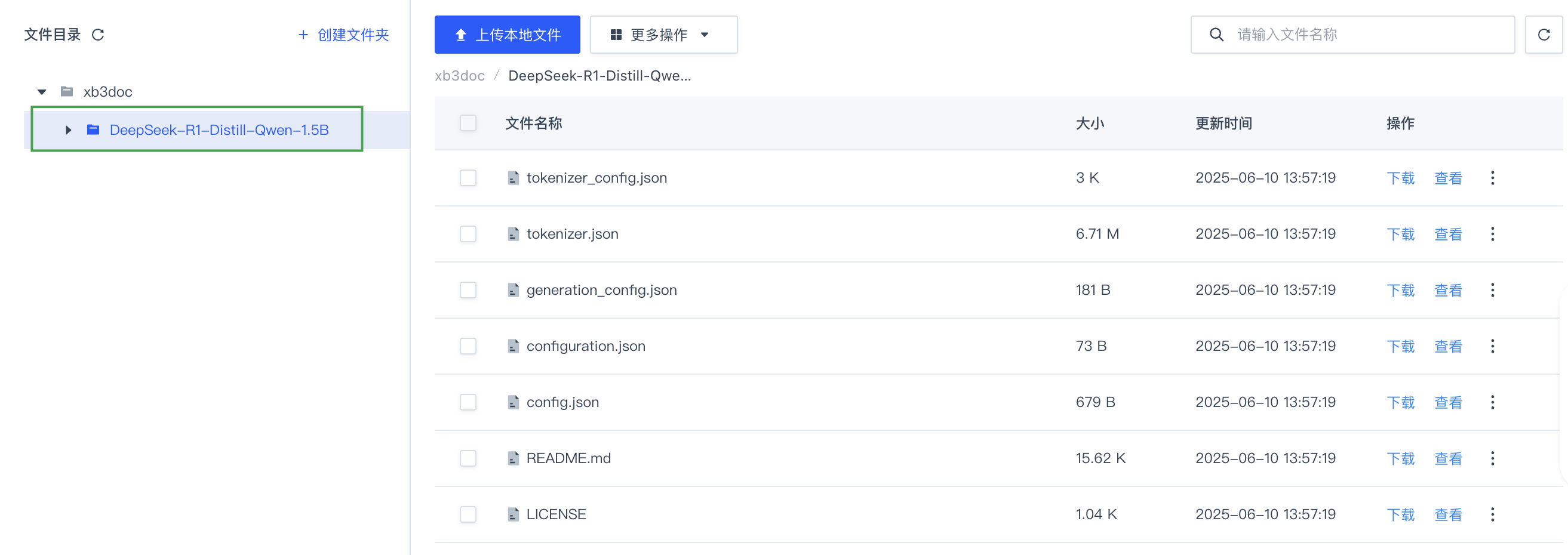Screen dimensions: 1568x555
Task: Open more options for config.json
Action: coord(1492,402)
